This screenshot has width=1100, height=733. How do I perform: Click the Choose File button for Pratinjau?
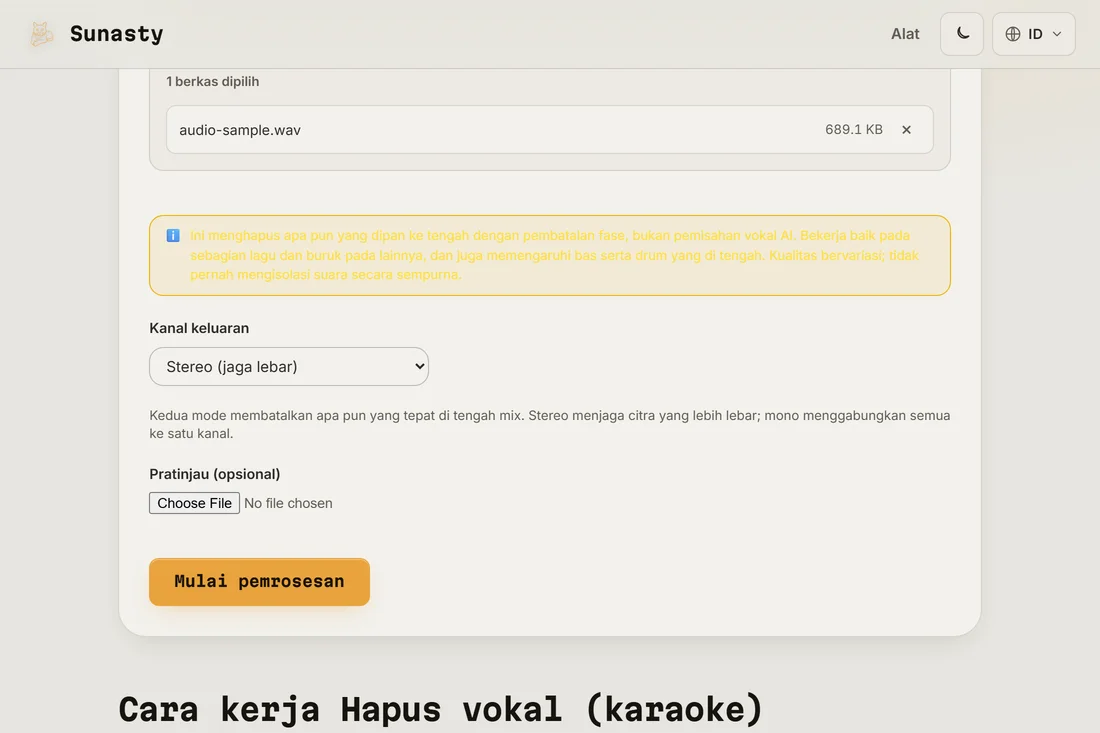click(194, 503)
